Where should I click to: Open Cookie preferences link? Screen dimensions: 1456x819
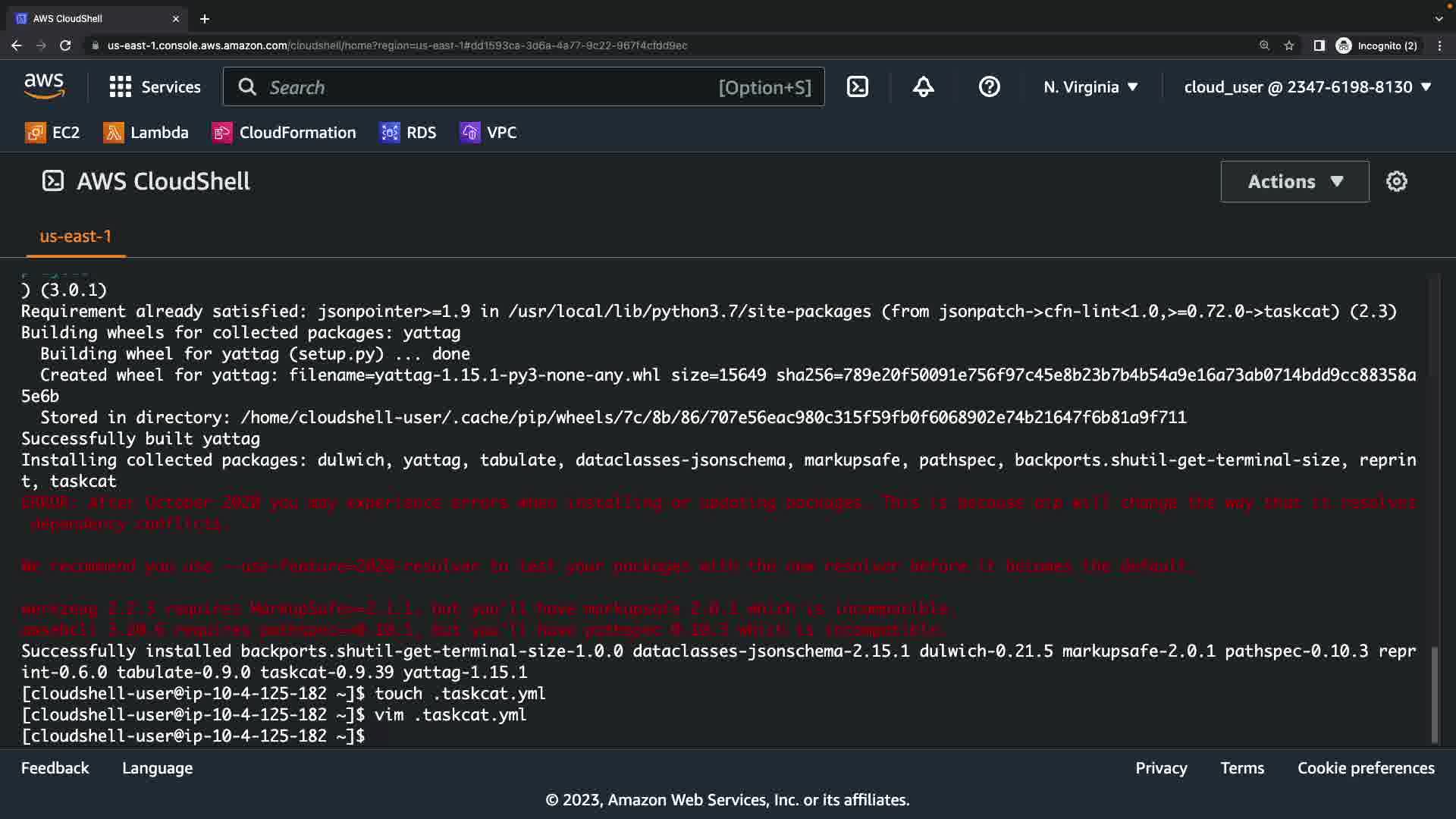point(1365,768)
